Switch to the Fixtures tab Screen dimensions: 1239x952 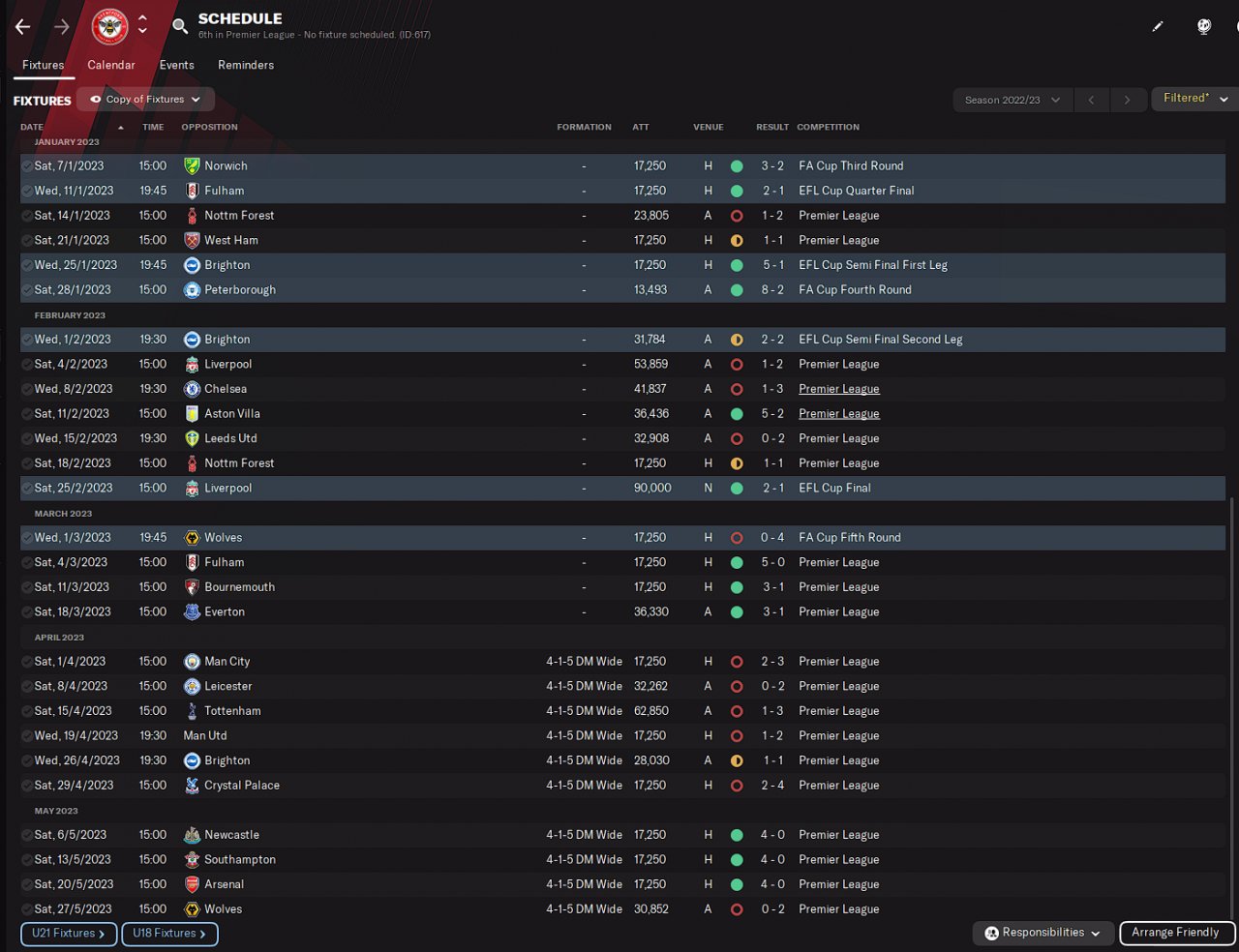[x=44, y=65]
